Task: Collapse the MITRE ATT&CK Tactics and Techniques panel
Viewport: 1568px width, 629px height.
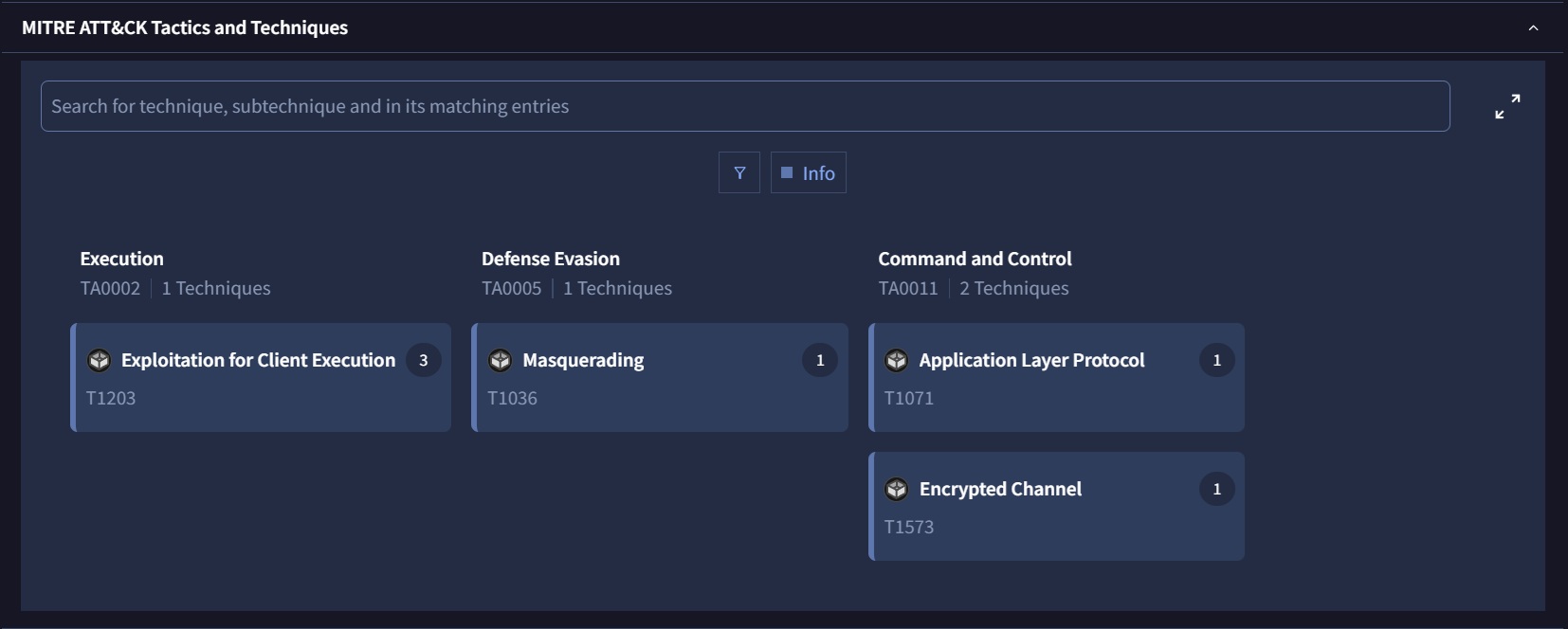Action: 1533,27
